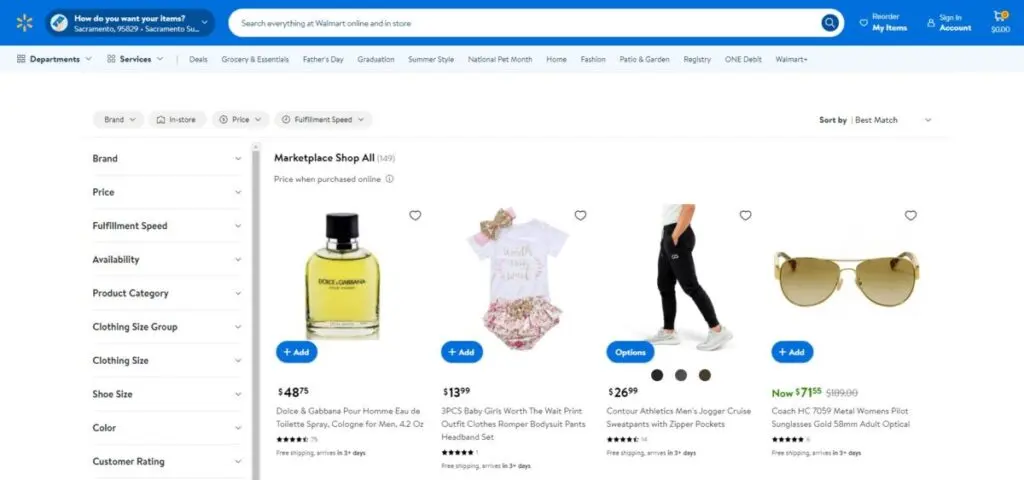Expand the Customer Rating filter section

(167, 462)
